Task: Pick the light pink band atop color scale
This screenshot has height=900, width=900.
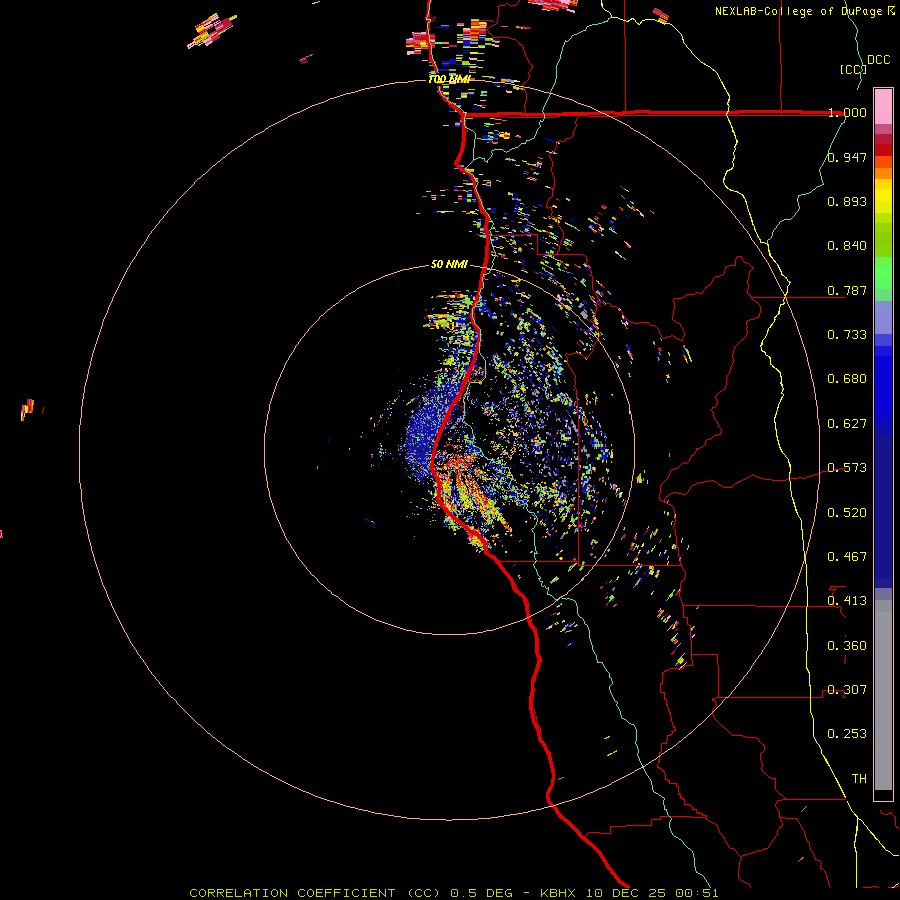Action: (x=883, y=106)
